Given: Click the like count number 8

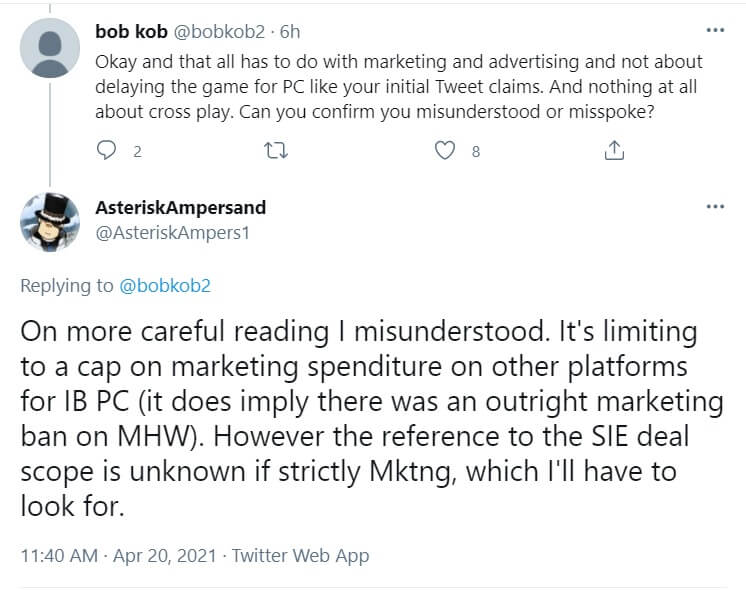Looking at the screenshot, I should click(476, 152).
